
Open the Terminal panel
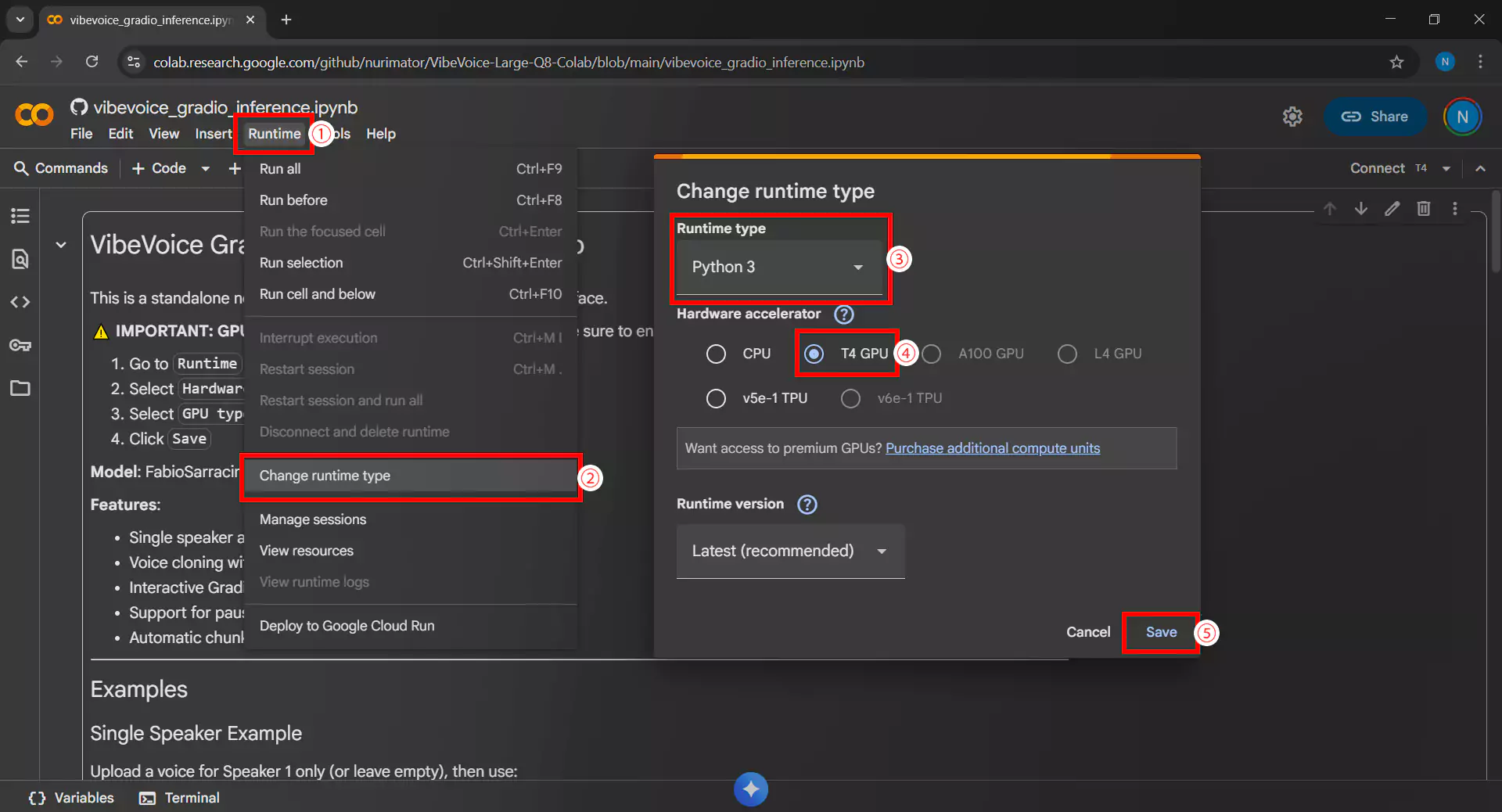click(x=178, y=797)
